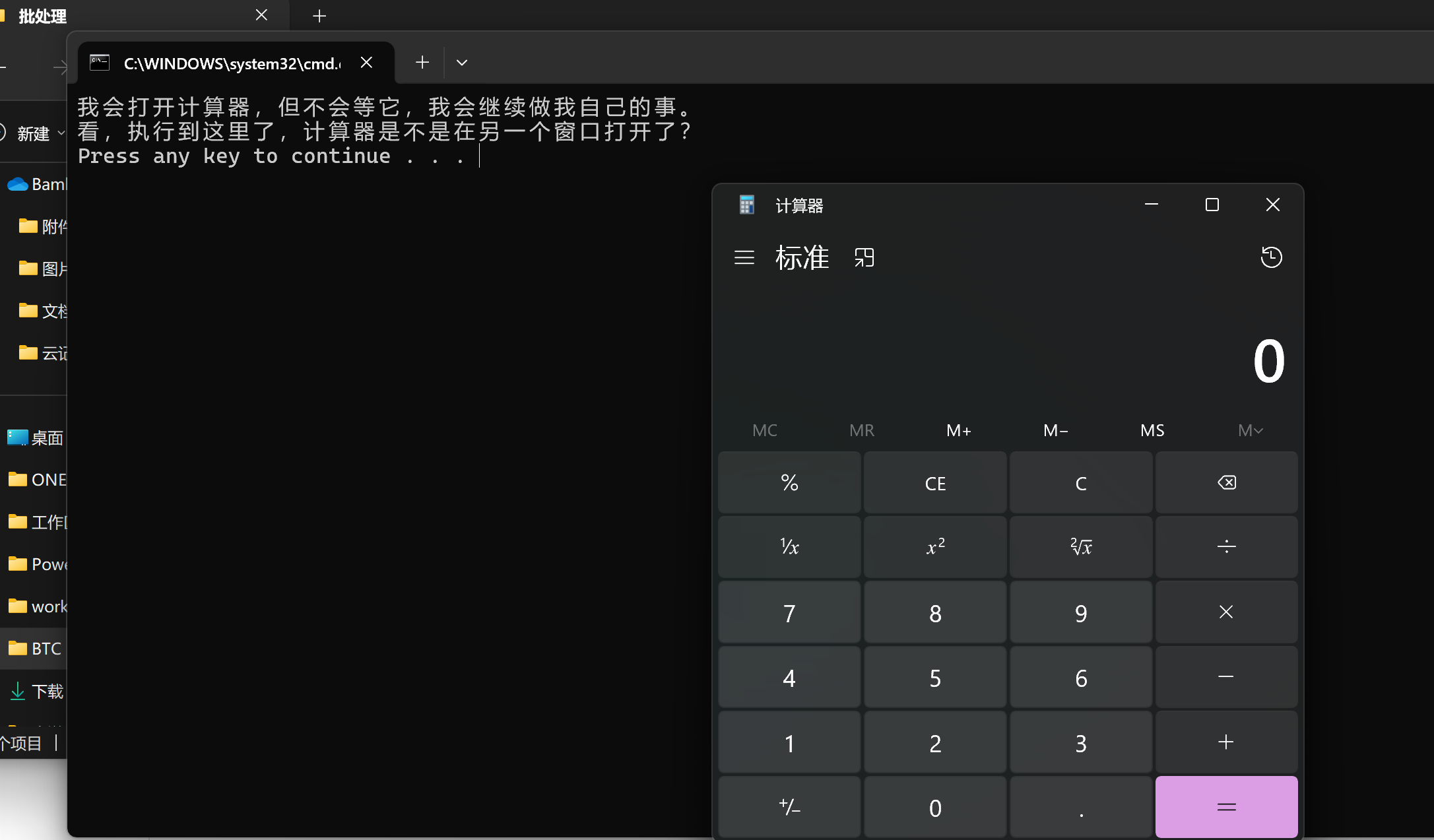Viewport: 1434px width, 840px height.
Task: Click the 标准 mode title in Calculator
Action: click(x=802, y=257)
